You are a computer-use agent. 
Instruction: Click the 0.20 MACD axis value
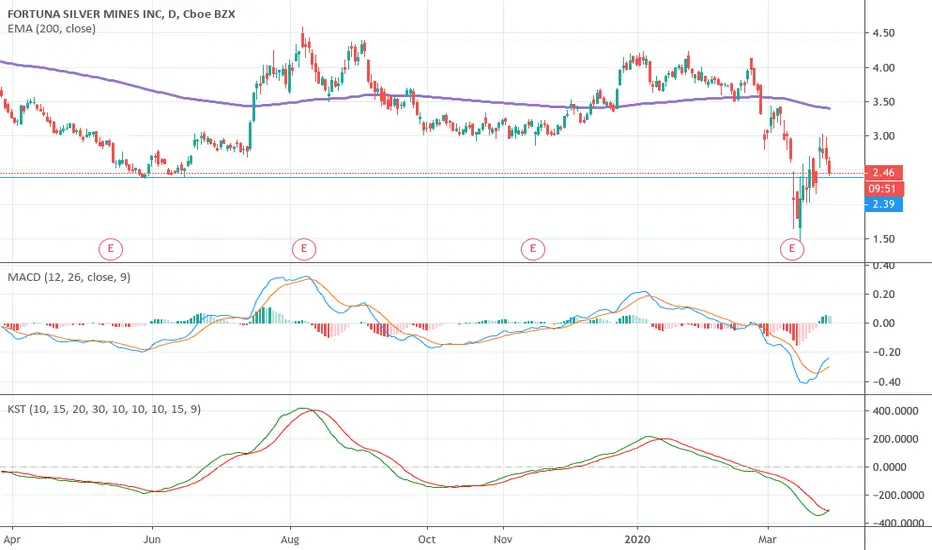[883, 294]
